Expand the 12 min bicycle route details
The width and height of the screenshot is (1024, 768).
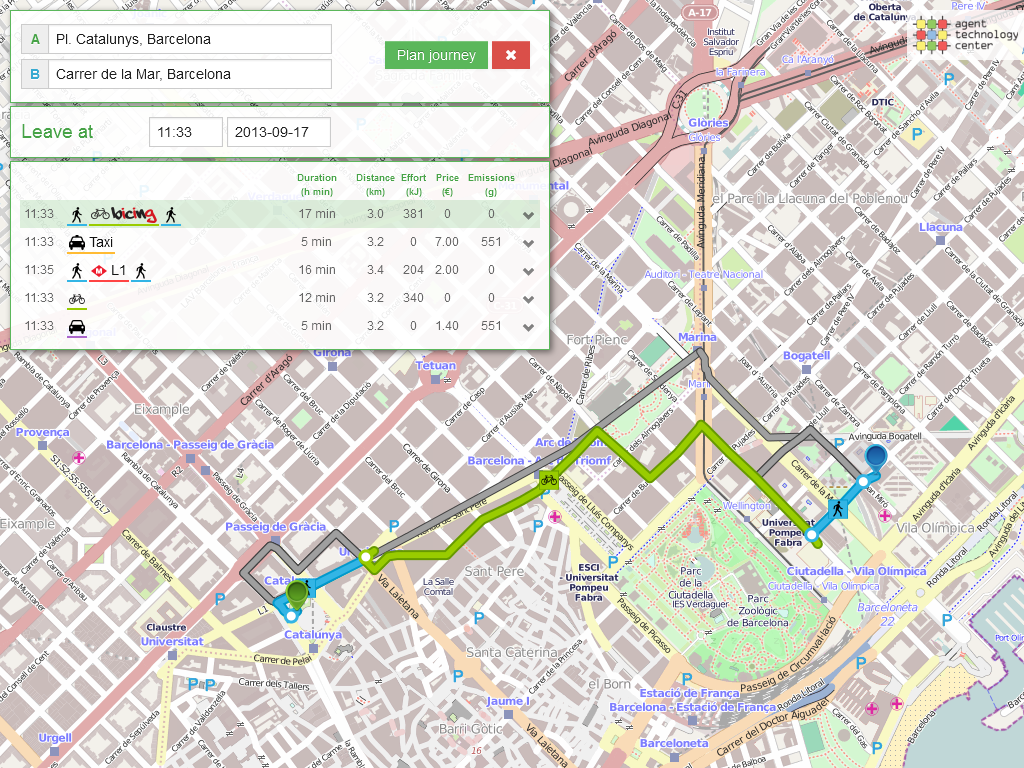coord(528,299)
